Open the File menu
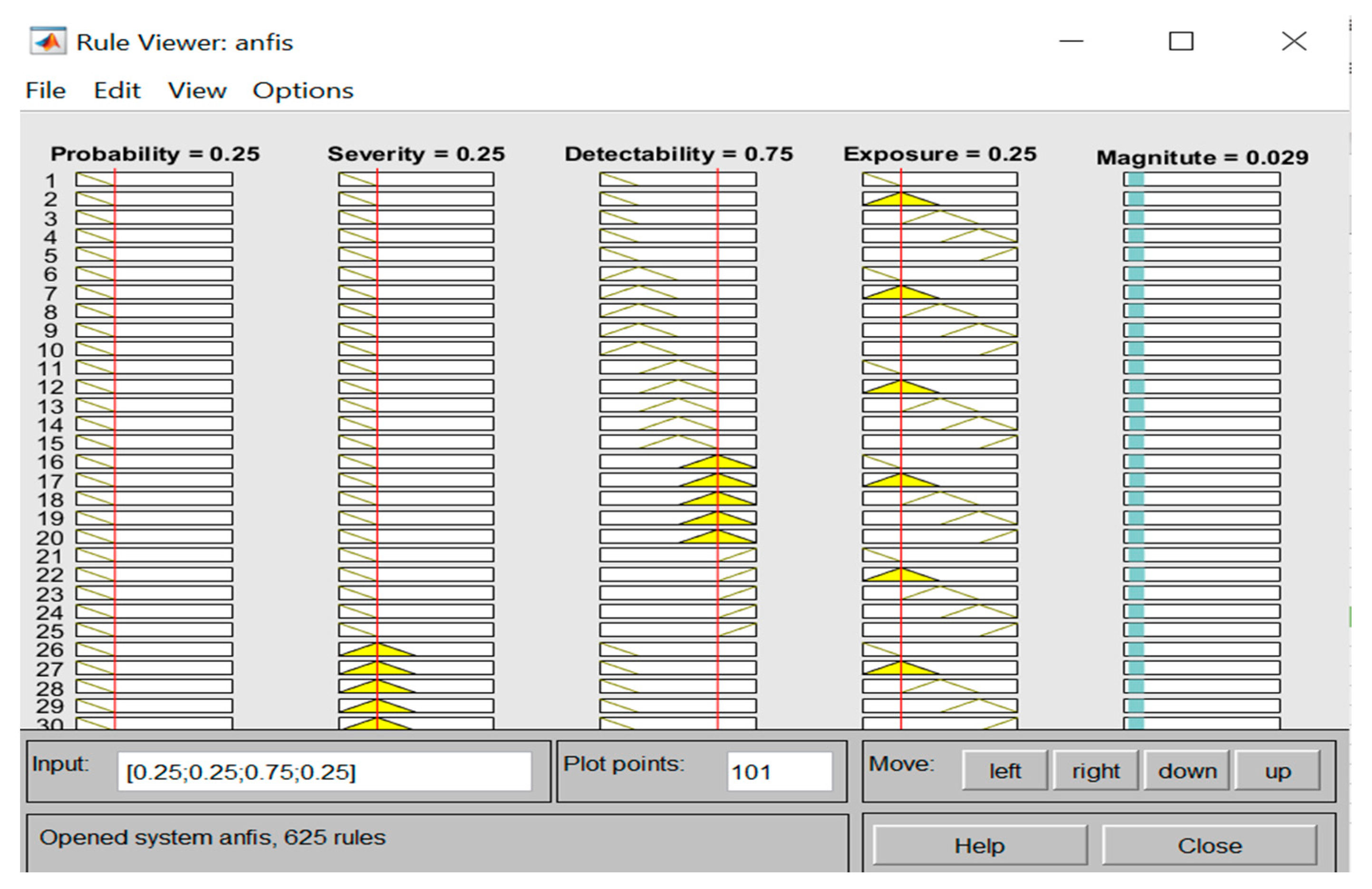The width and height of the screenshot is (1372, 889). pyautogui.click(x=46, y=90)
